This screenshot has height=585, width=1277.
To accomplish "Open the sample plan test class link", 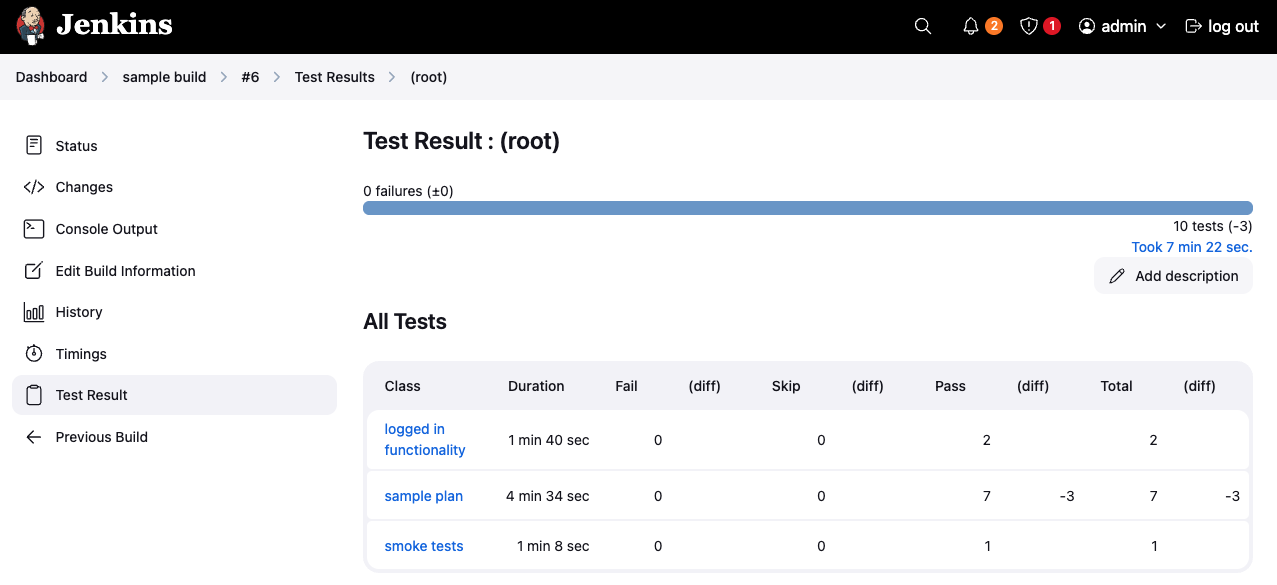I will (423, 496).
